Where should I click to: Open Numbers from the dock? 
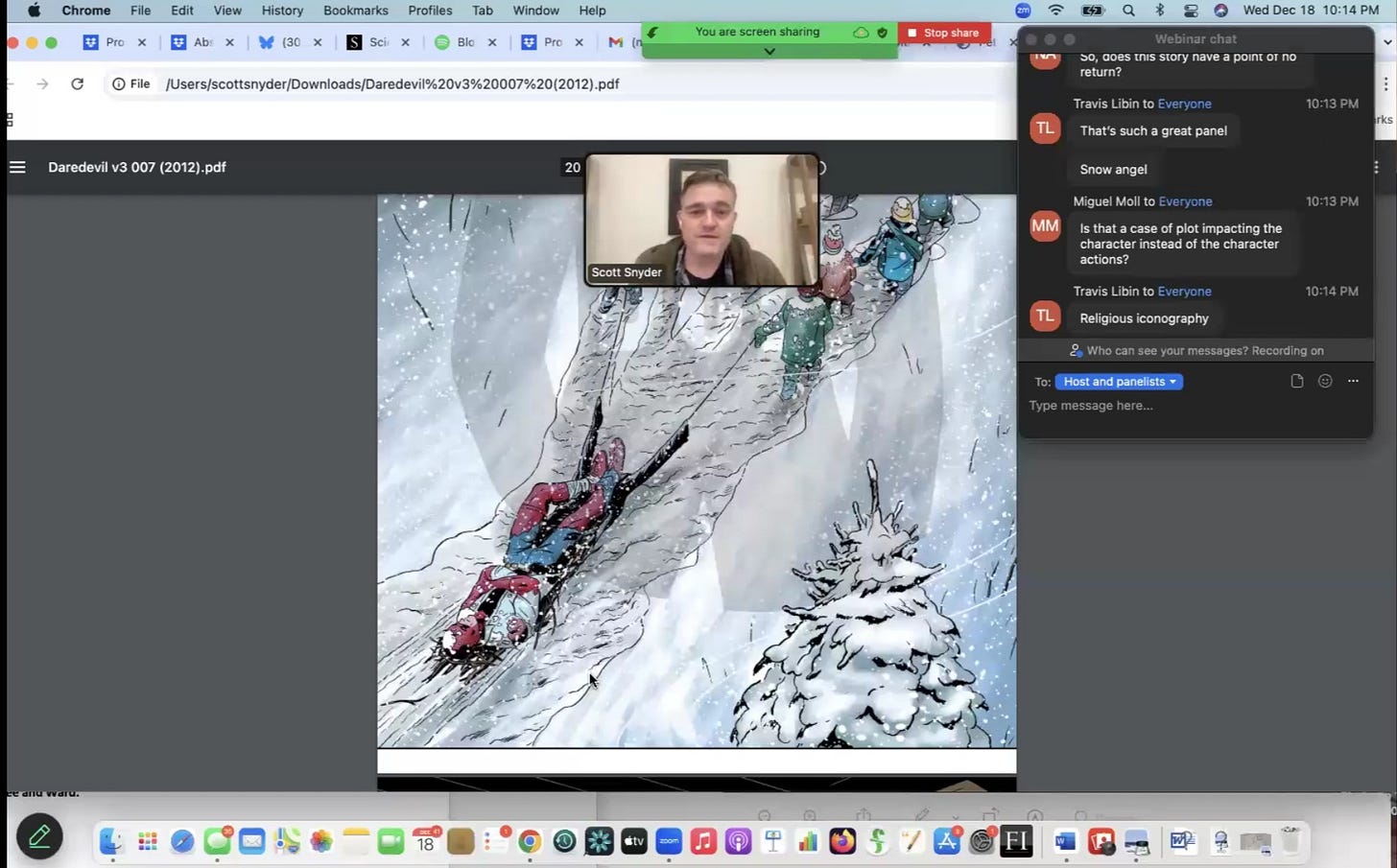click(x=808, y=841)
